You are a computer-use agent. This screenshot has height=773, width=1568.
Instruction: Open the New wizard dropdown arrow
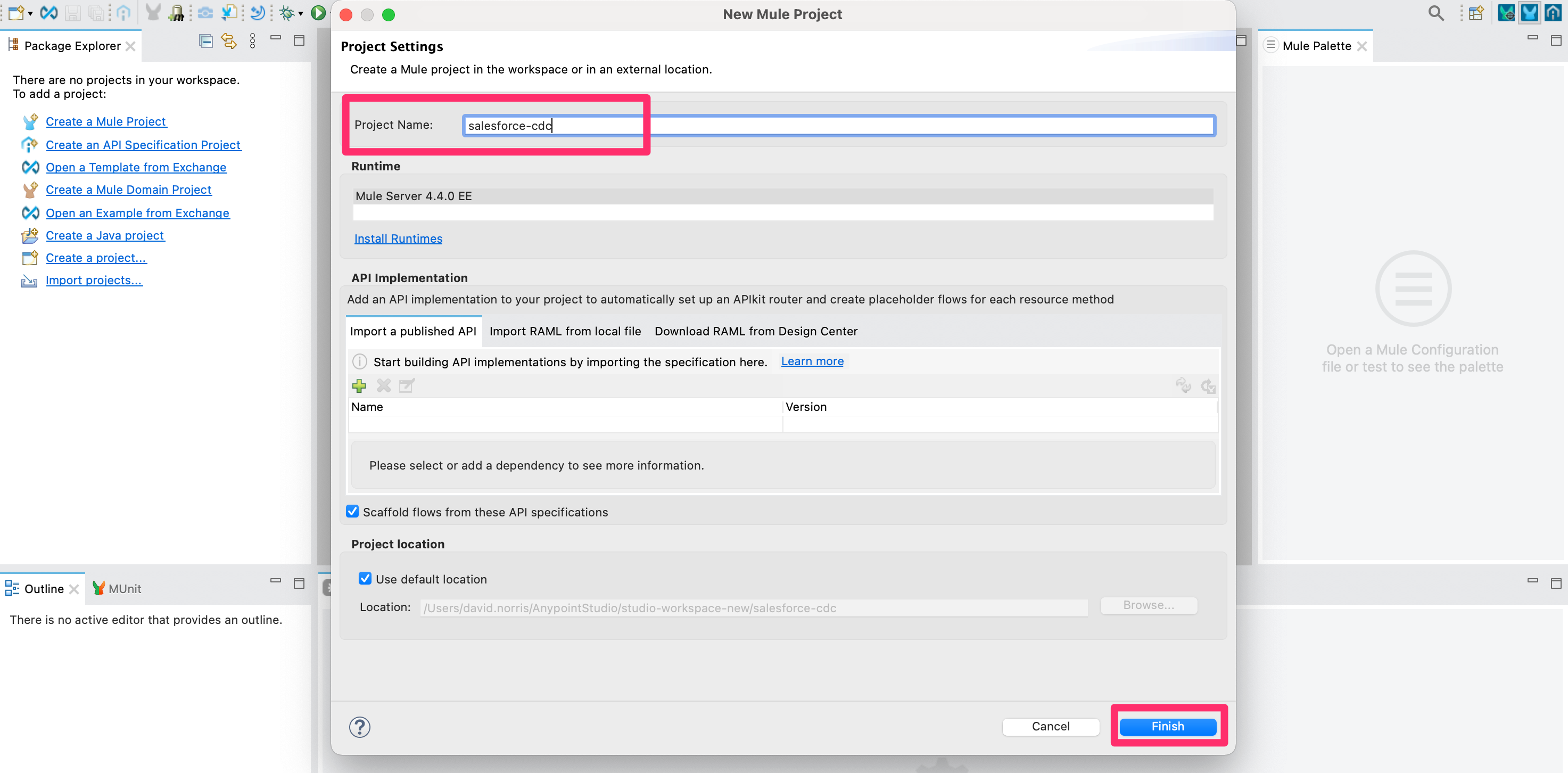coord(30,13)
